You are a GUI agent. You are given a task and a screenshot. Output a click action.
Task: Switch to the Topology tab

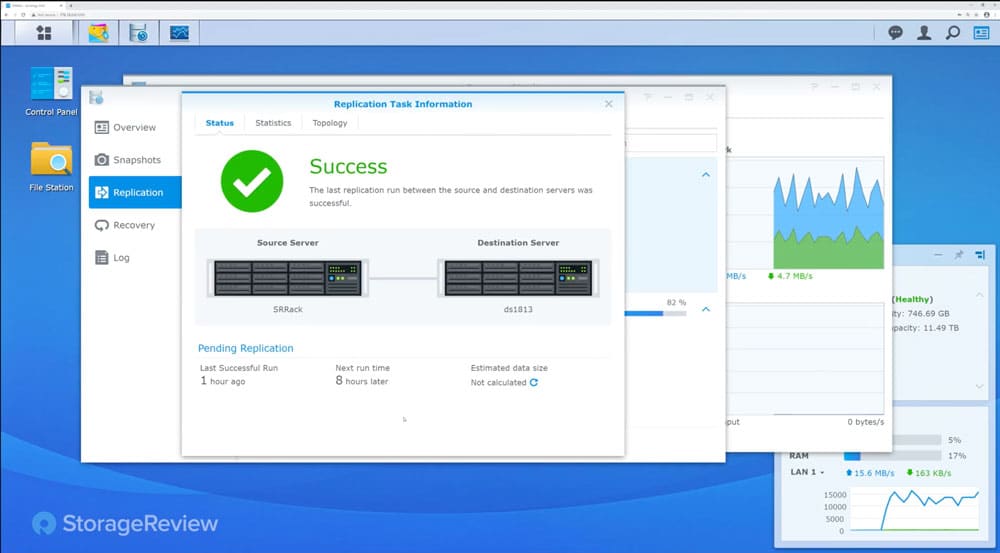(x=330, y=123)
